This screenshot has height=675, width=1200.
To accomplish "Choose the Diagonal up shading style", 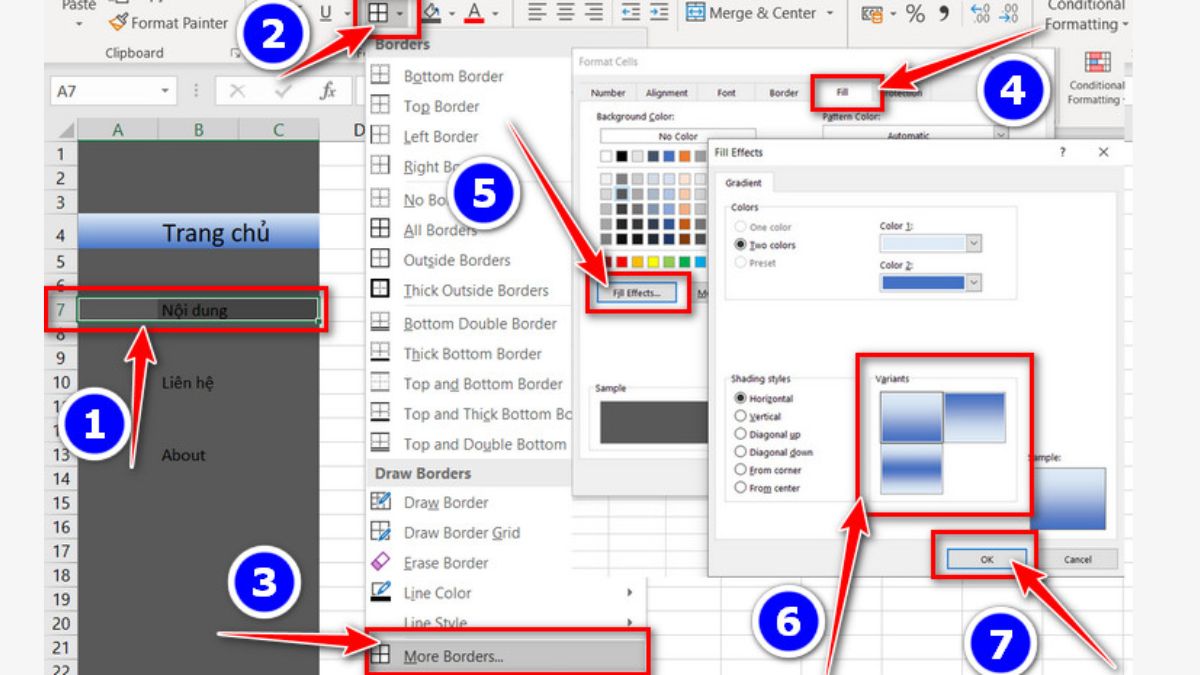I will point(741,434).
